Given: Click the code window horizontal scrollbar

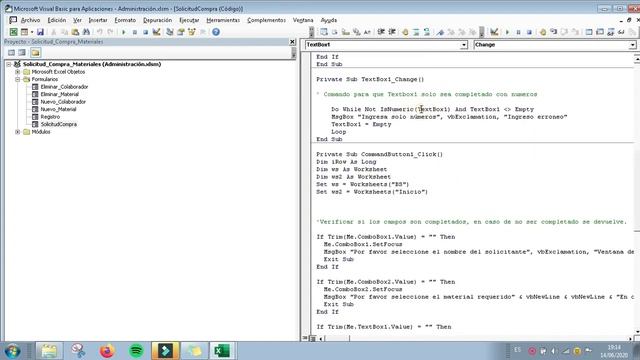Looking at the screenshot, I should click(476, 338).
